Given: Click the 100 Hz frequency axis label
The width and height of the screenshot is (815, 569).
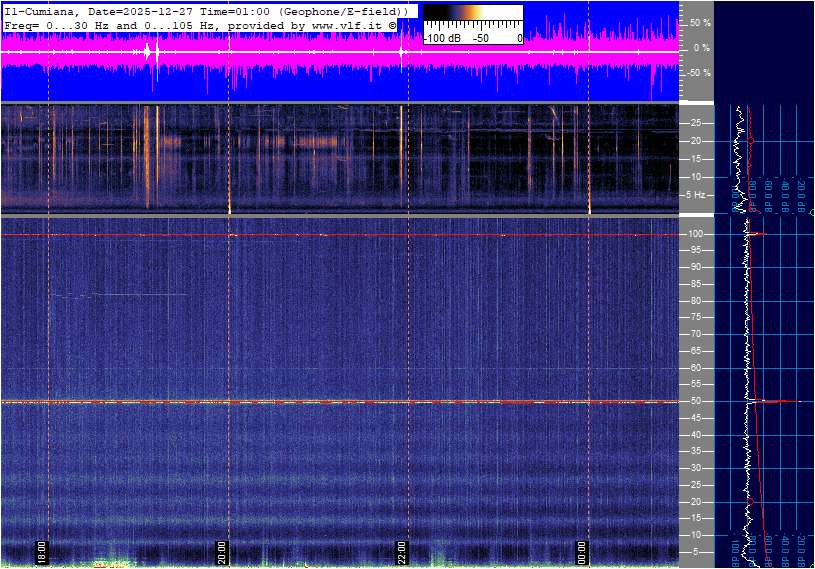Looking at the screenshot, I should pyautogui.click(x=695, y=234).
